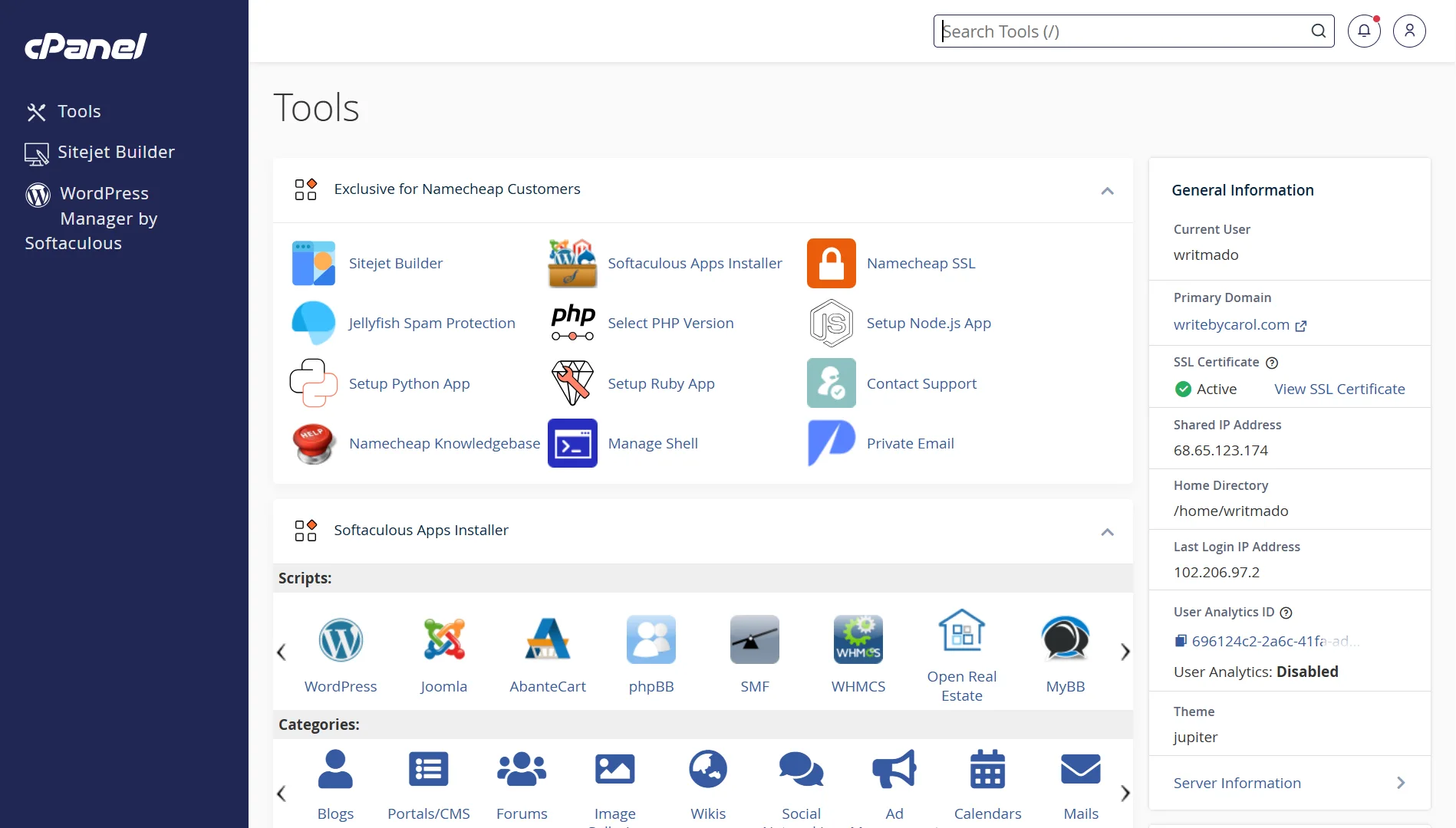This screenshot has width=1456, height=828.
Task: Open the notifications bell icon
Action: (1364, 31)
